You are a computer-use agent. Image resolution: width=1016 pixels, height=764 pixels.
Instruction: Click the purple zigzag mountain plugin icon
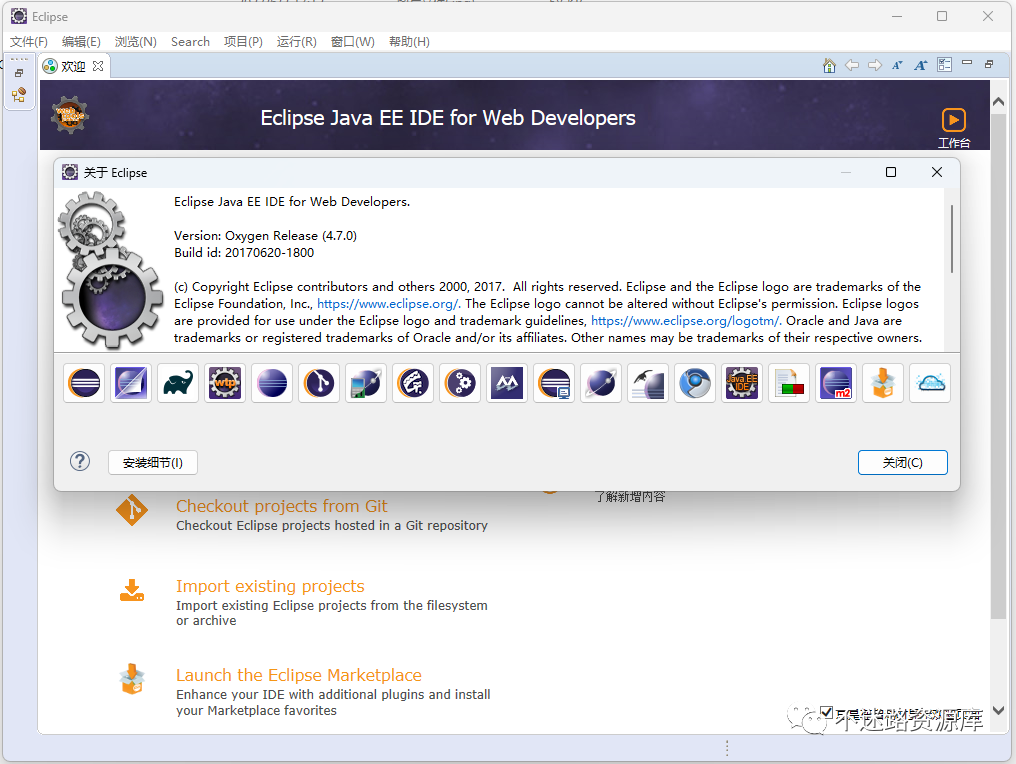tap(507, 383)
